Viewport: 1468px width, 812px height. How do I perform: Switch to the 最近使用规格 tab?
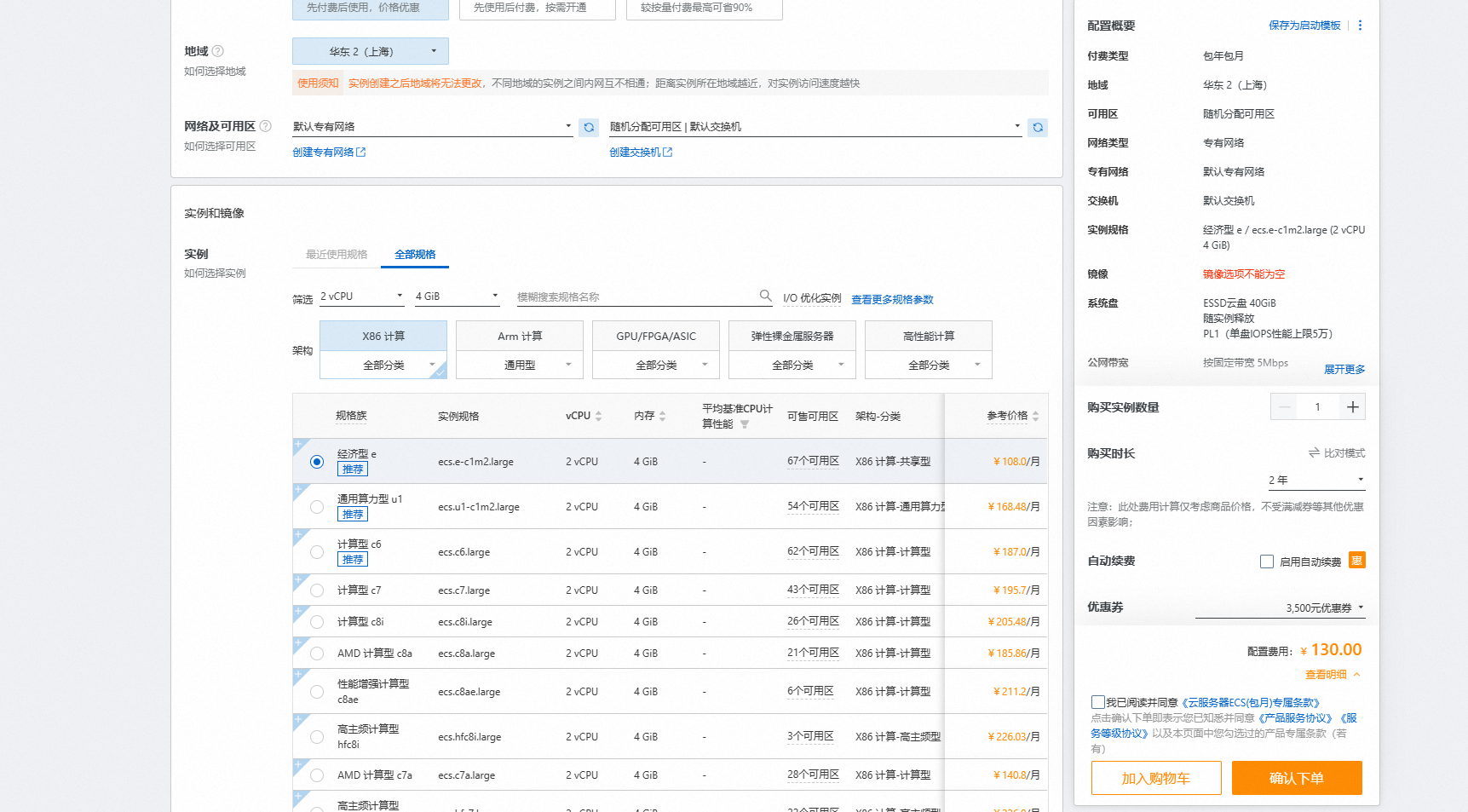click(x=337, y=255)
